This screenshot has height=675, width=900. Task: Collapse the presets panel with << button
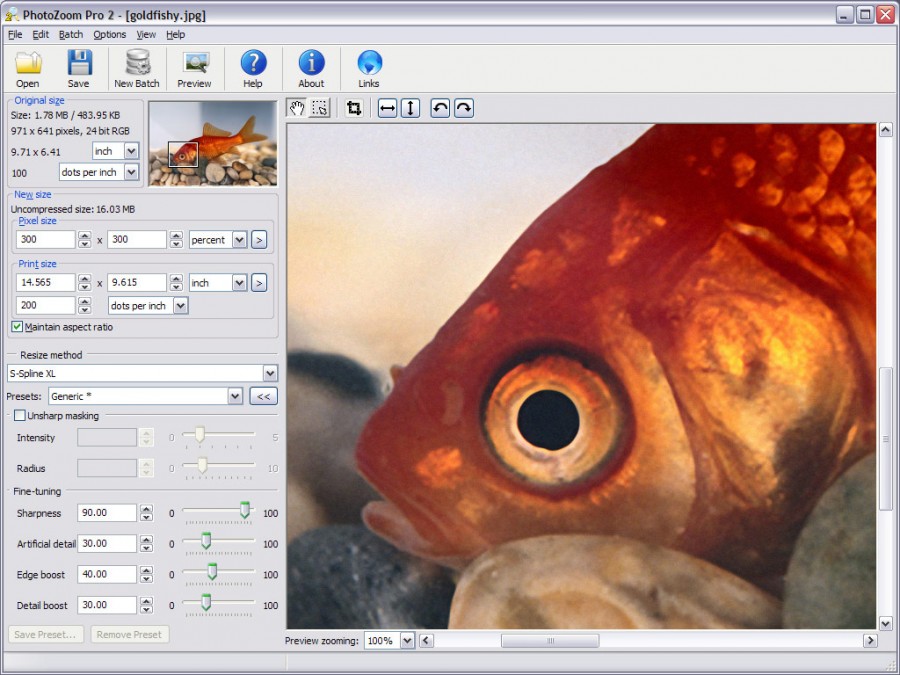(x=262, y=396)
